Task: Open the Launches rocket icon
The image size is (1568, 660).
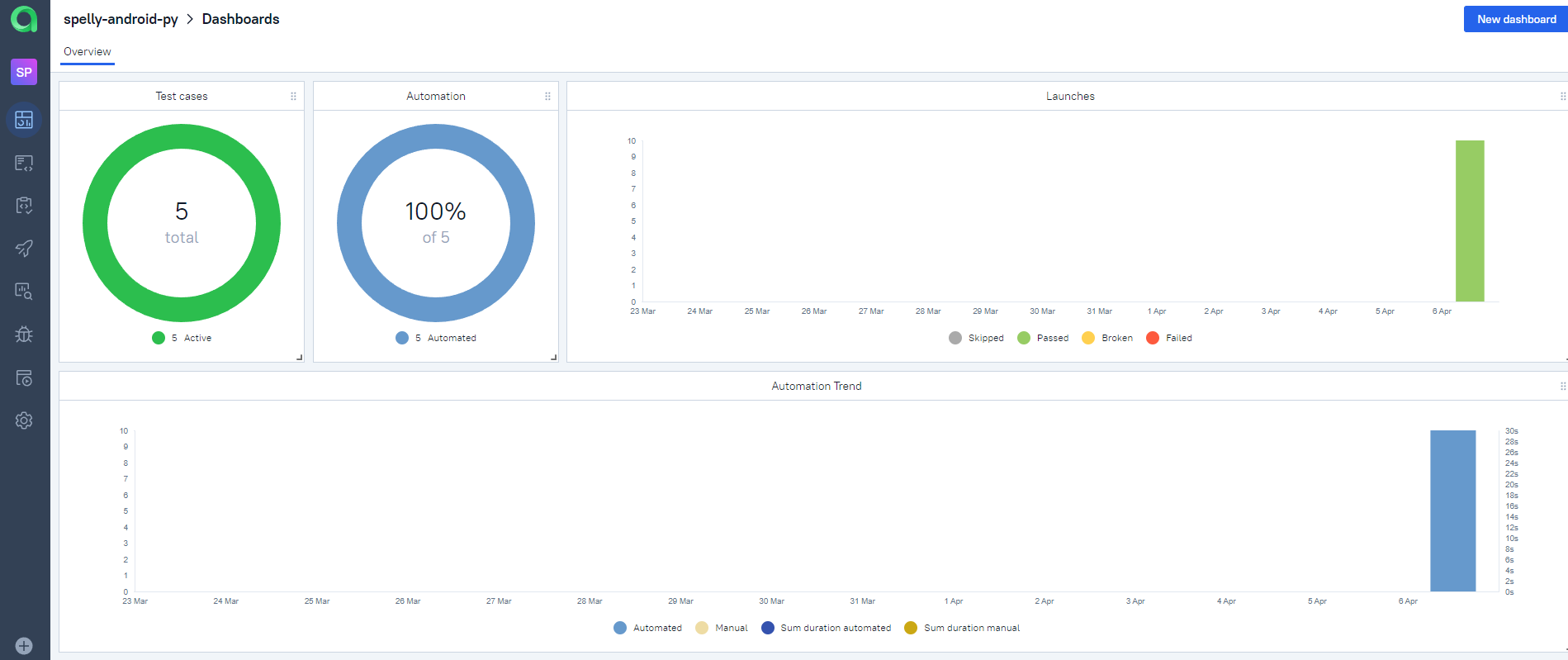Action: click(24, 248)
